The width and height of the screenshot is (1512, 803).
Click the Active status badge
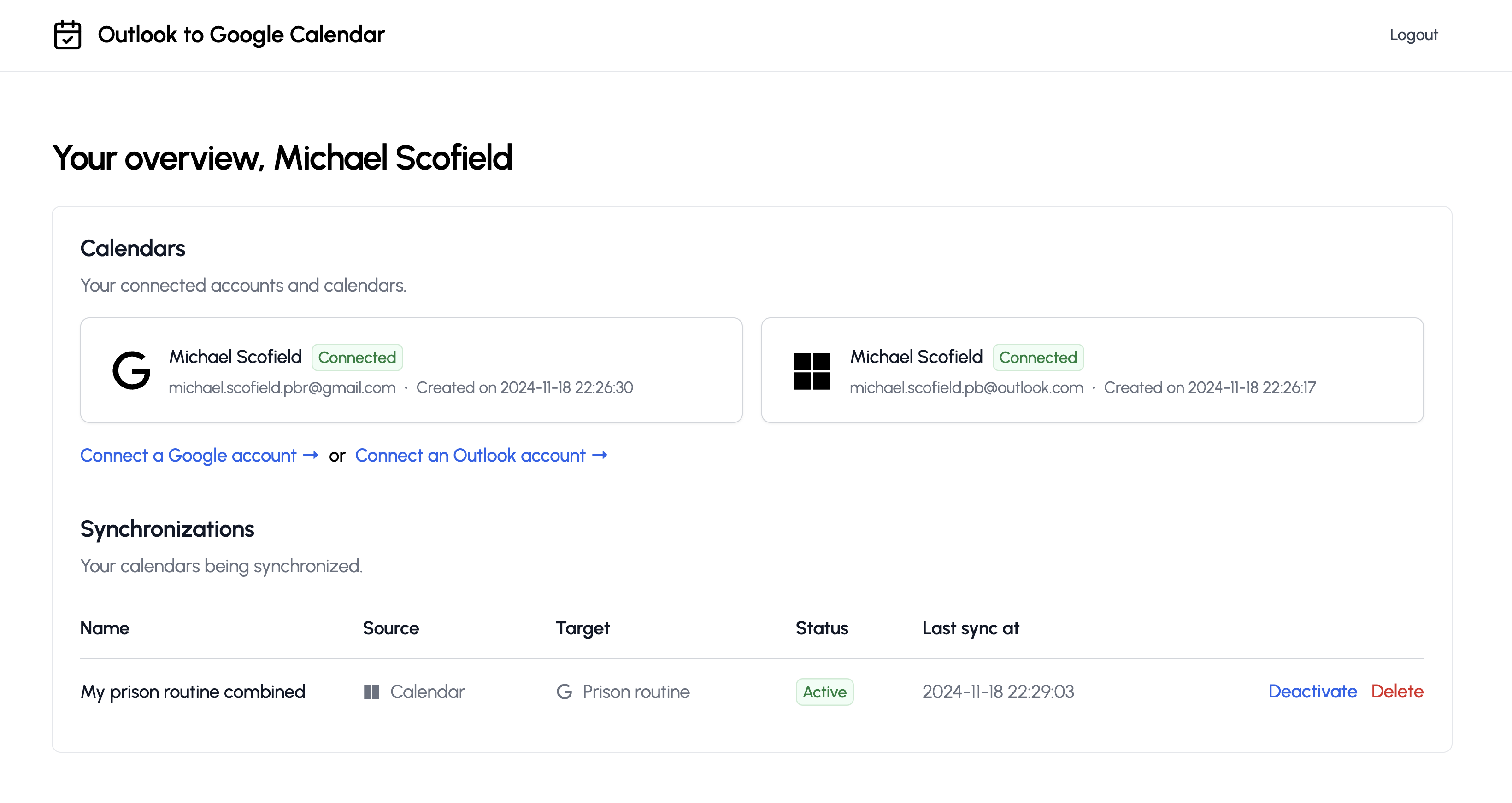(824, 692)
